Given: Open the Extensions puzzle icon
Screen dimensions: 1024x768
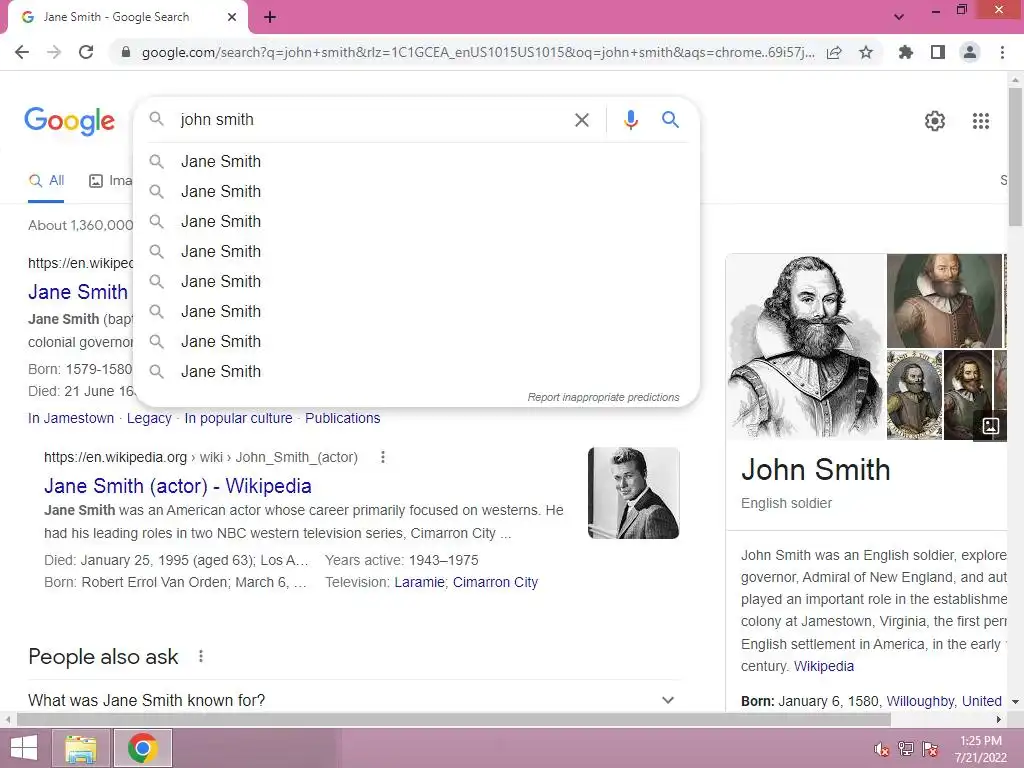Looking at the screenshot, I should tap(905, 52).
